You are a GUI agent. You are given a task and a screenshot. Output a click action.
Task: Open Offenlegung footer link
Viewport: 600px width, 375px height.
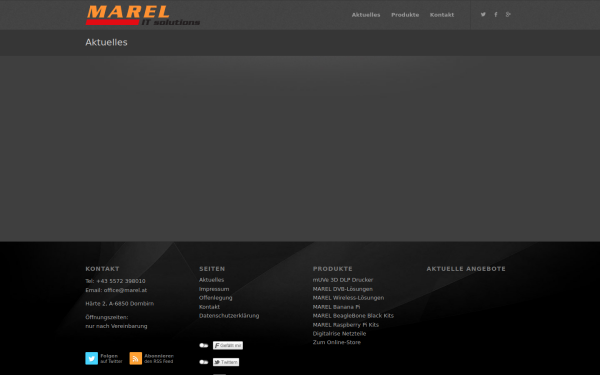click(x=215, y=298)
